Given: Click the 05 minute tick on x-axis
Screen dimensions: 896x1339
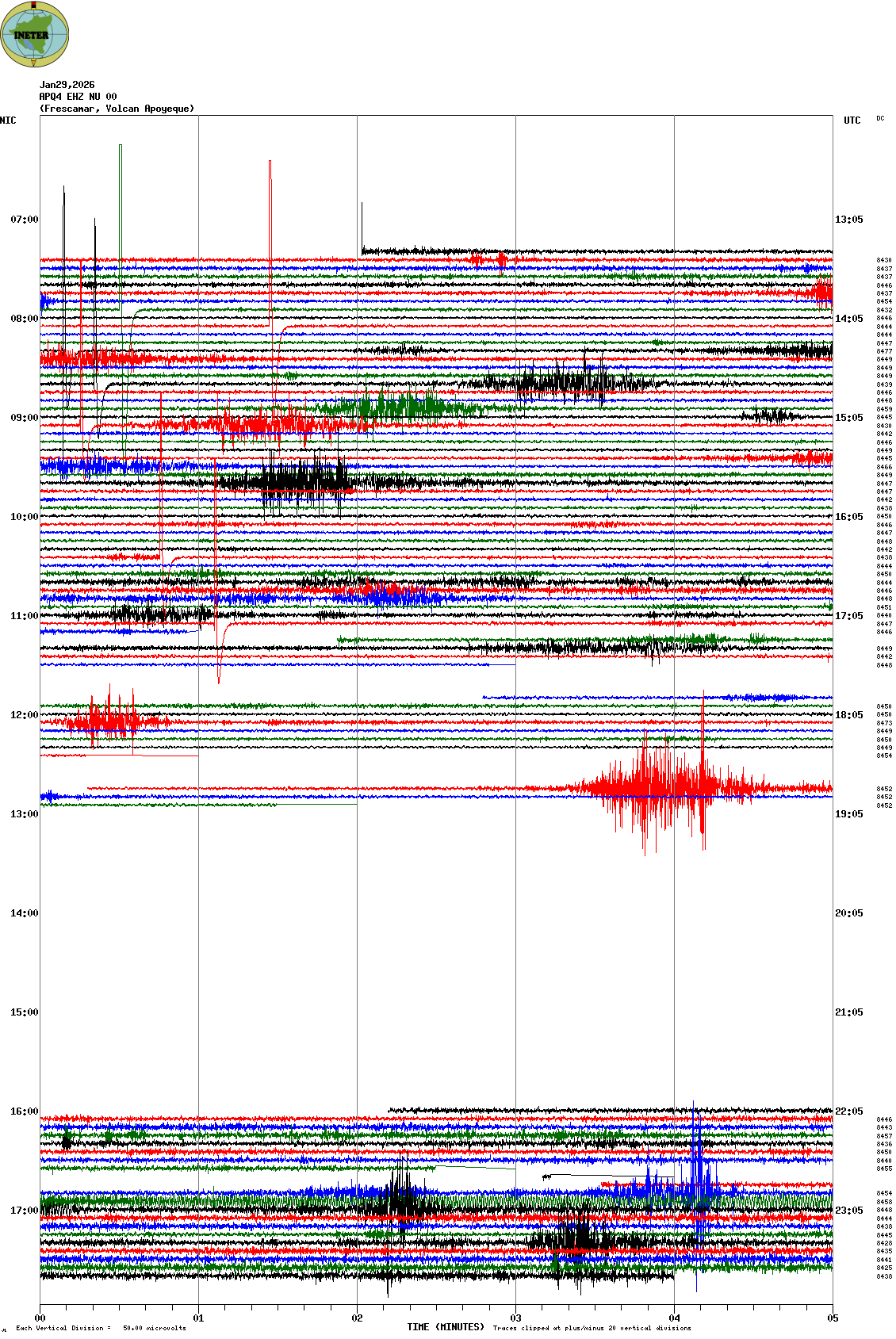Looking at the screenshot, I should pyautogui.click(x=833, y=1318).
